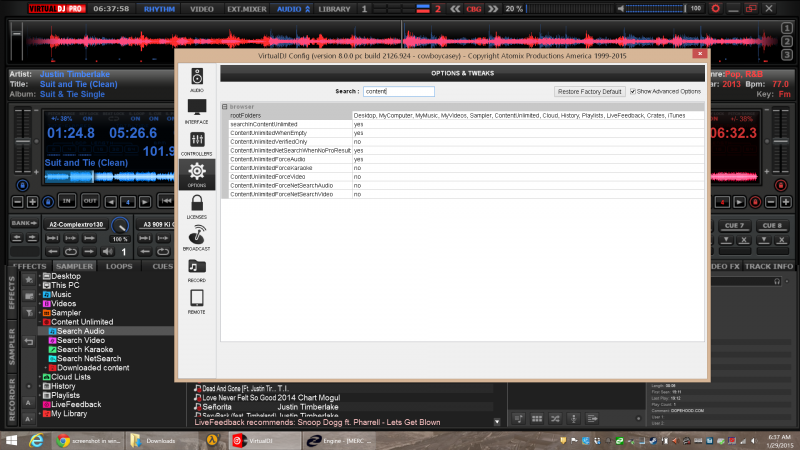Expand the Music folder node
This screenshot has height=450, width=800.
click(x=40, y=294)
